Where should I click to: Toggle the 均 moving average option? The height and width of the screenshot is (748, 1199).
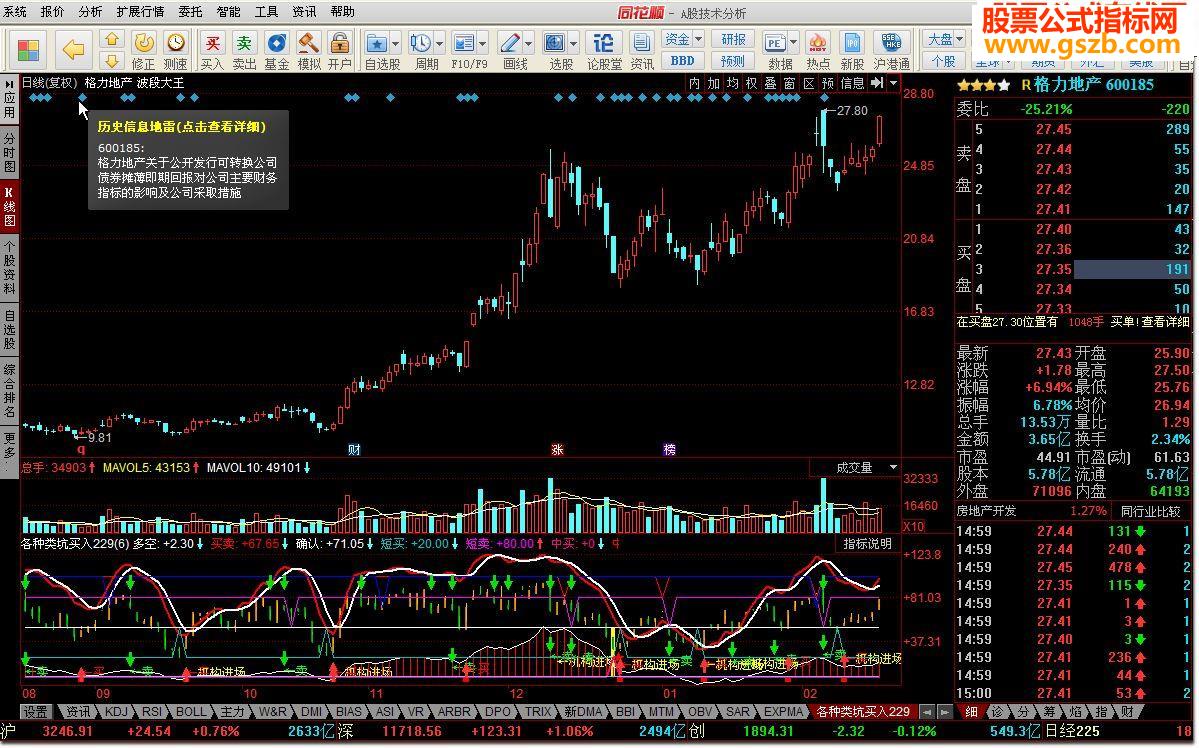point(733,83)
